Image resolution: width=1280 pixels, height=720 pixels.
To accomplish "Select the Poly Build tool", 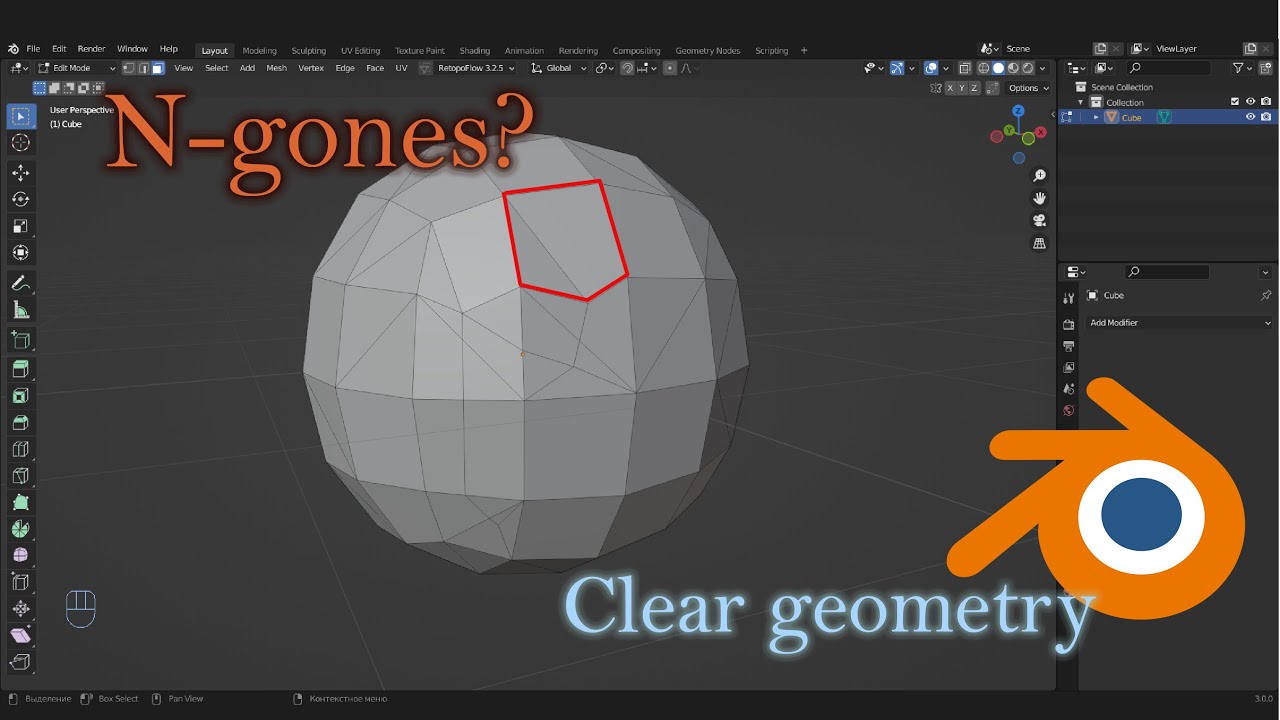I will click(x=20, y=502).
